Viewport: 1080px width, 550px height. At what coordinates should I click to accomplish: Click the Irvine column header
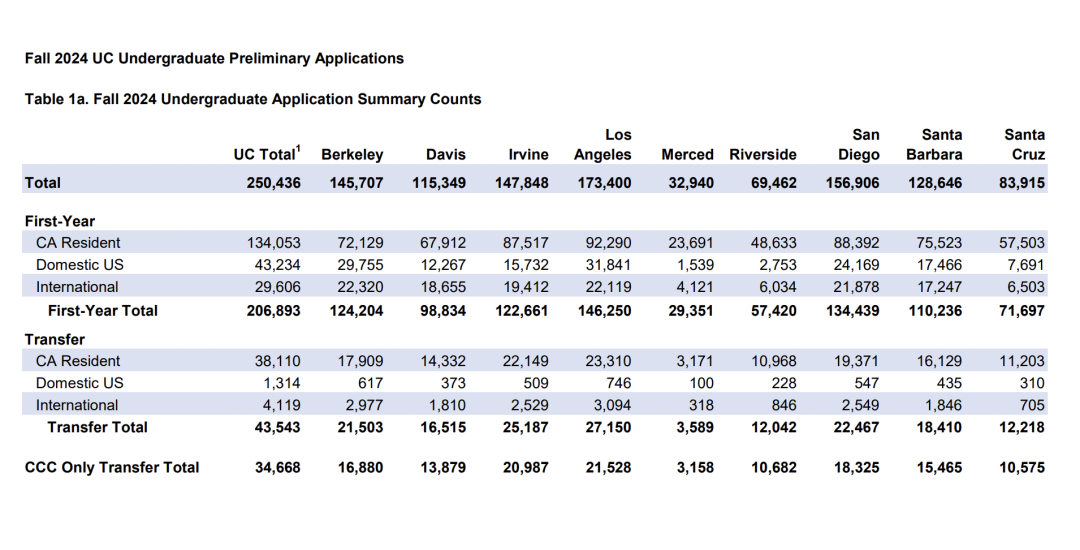coord(528,155)
